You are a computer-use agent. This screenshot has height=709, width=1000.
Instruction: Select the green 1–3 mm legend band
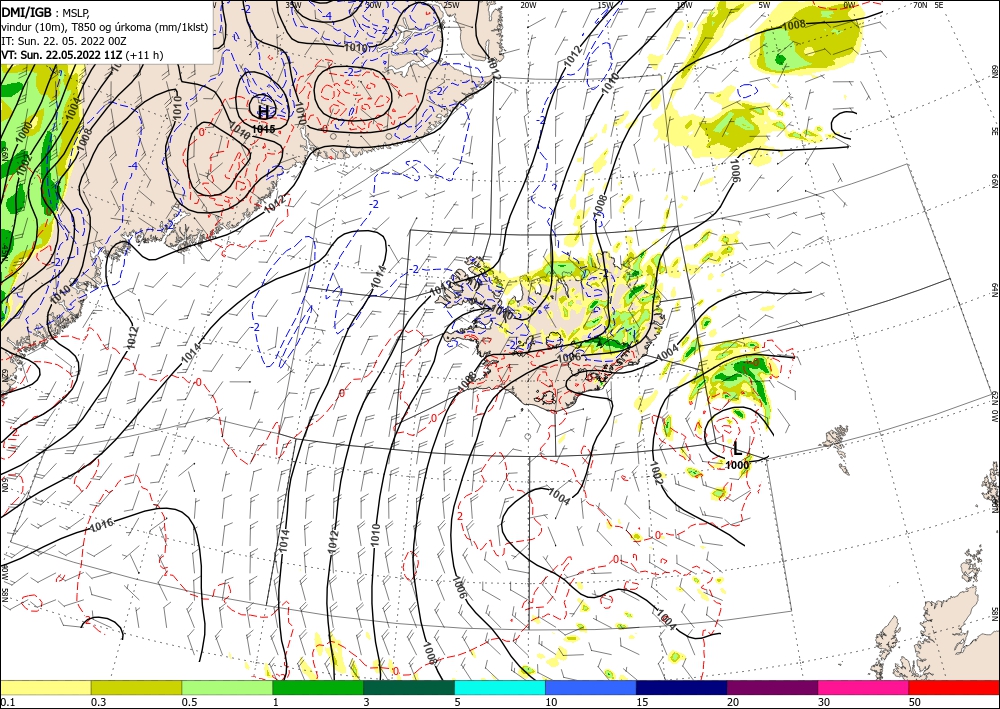pyautogui.click(x=318, y=687)
